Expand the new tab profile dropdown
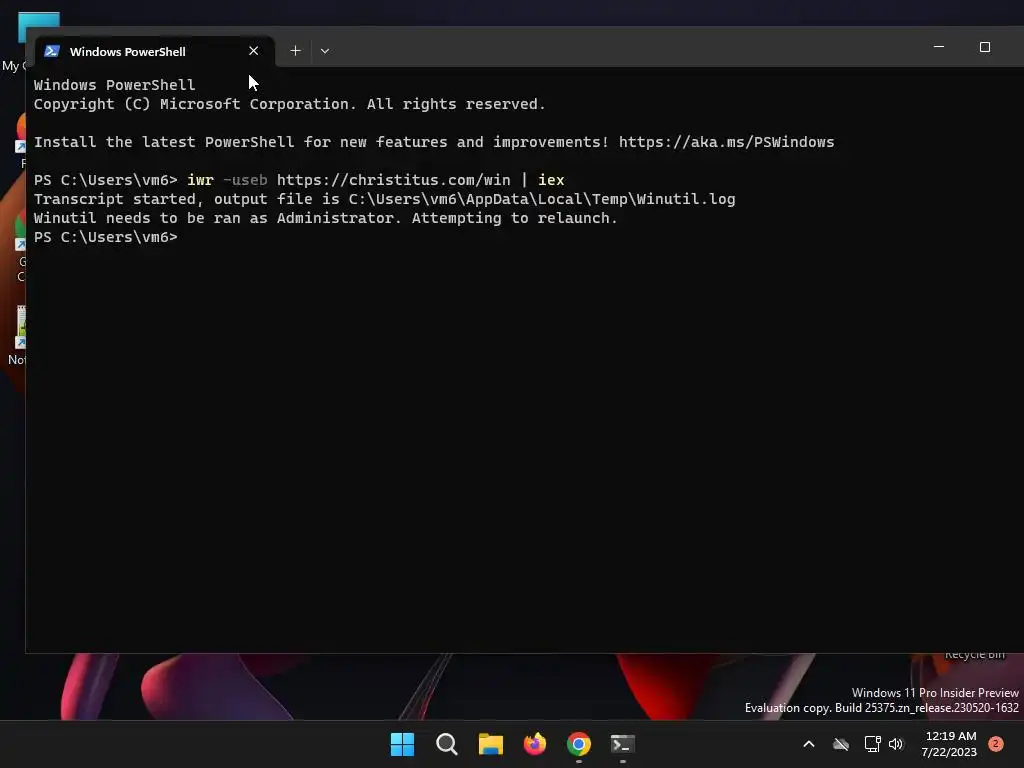 [x=325, y=51]
